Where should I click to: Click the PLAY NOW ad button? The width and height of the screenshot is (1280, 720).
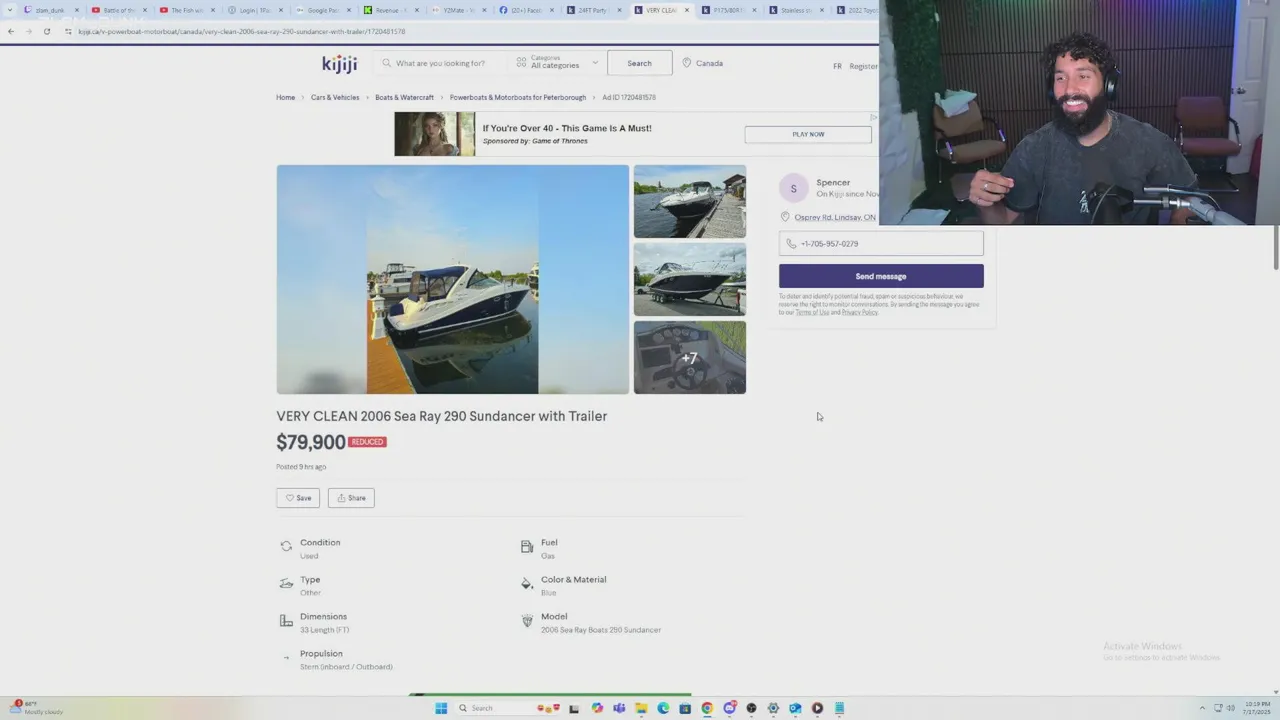tap(808, 134)
